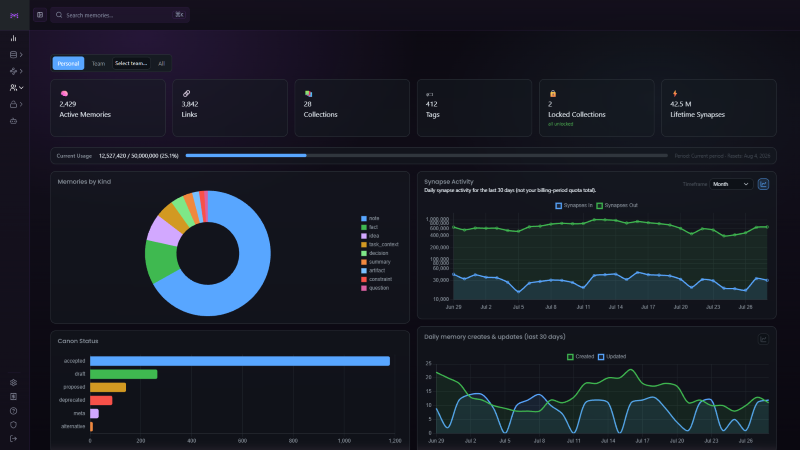Click the orange padlock Locked Collections icon
Image resolution: width=800 pixels, height=450 pixels.
click(x=553, y=93)
